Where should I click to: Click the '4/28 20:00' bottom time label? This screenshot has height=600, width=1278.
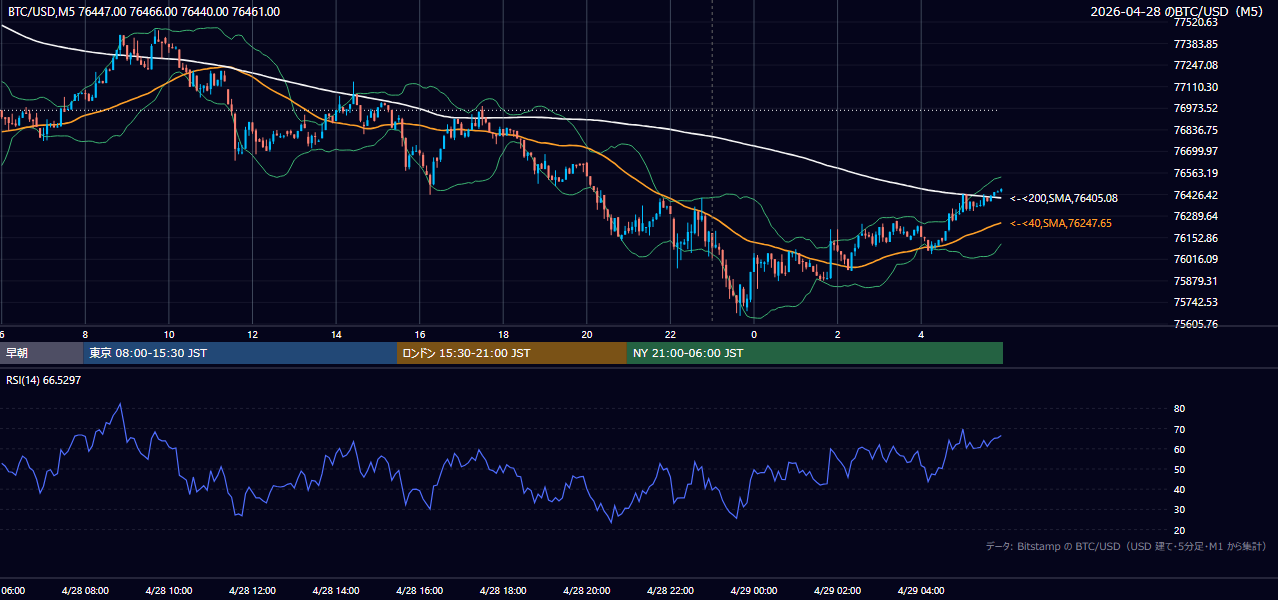click(587, 590)
